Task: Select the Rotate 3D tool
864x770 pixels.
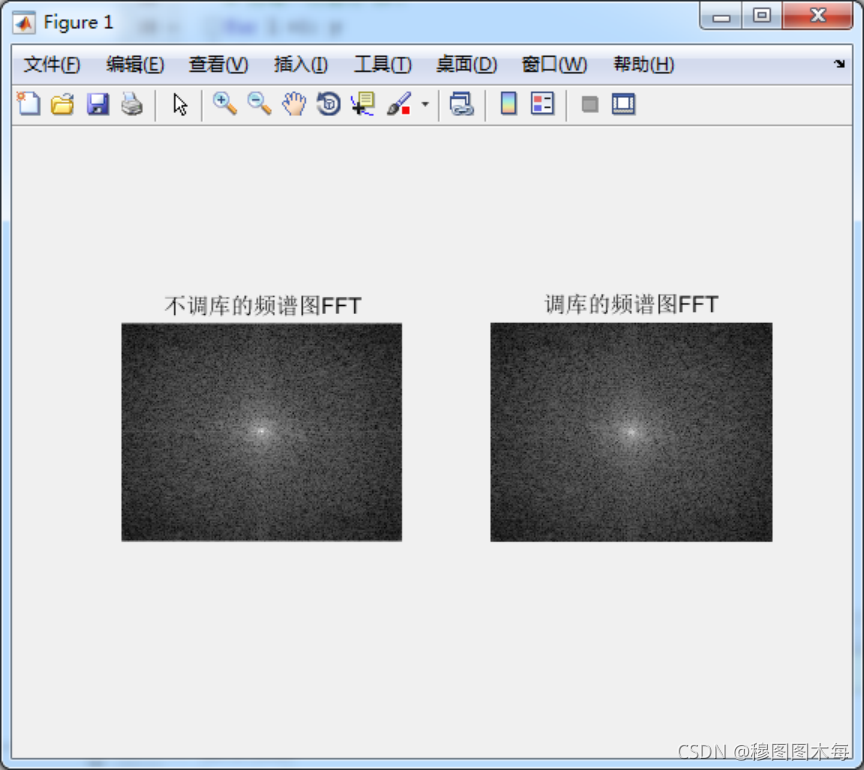Action: point(328,103)
